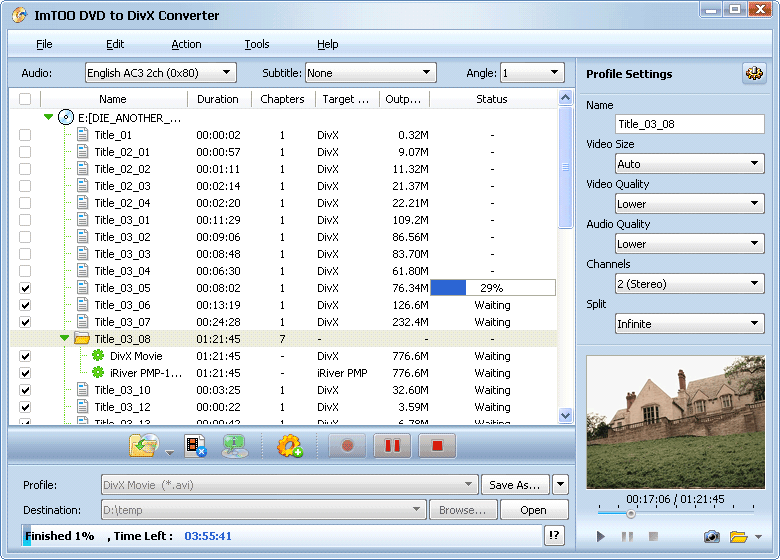
Task: Click the 29% progress bar of Title_03_05
Action: tap(493, 287)
